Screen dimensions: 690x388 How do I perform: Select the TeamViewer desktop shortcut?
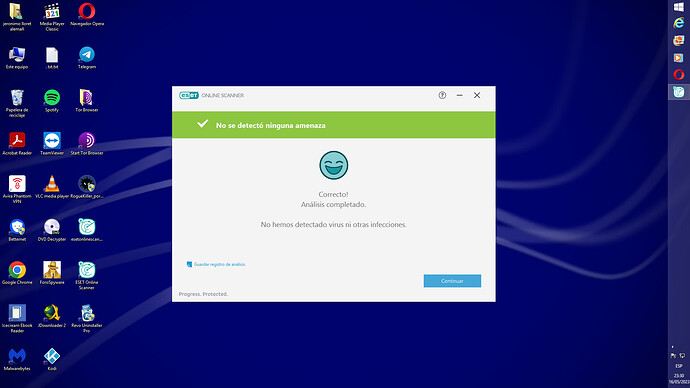pos(52,143)
